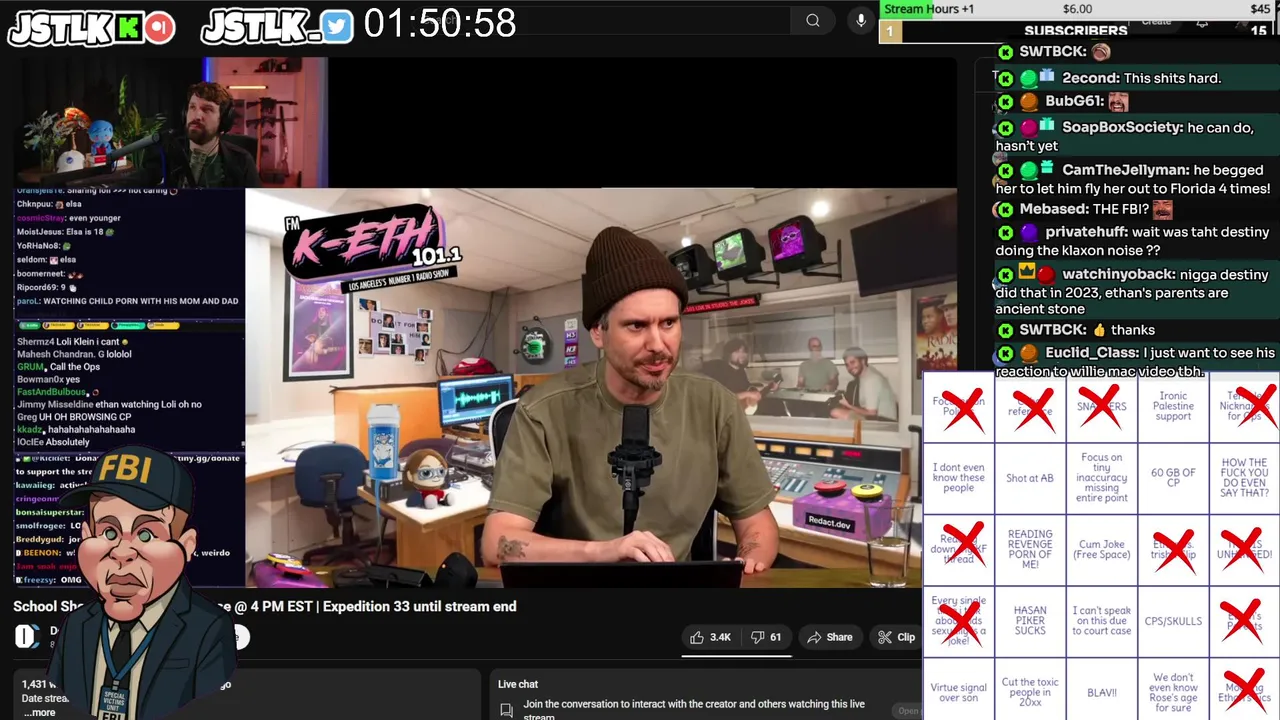Select username CamTheJellyman in chat
This screenshot has width=1280, height=720.
coord(1124,170)
